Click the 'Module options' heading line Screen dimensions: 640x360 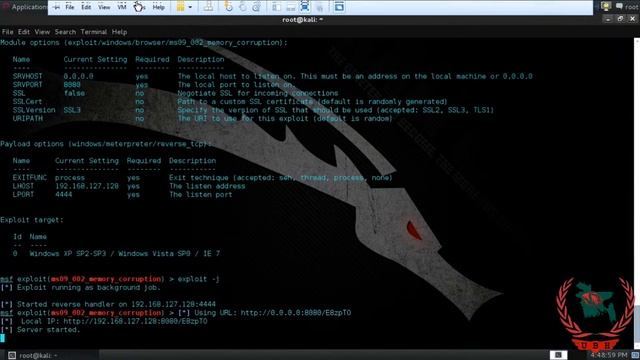[x=144, y=42]
